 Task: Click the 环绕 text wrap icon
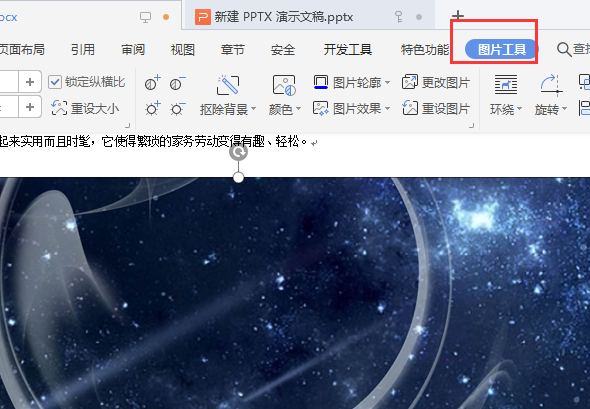click(506, 84)
